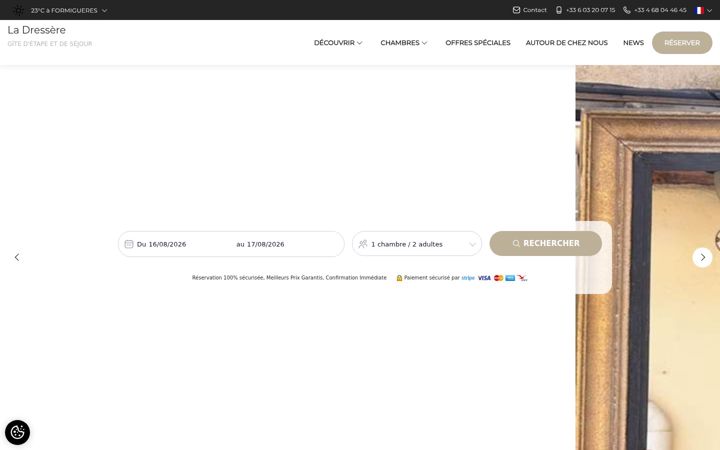
Task: Open the cookie preferences button
Action: (17, 432)
